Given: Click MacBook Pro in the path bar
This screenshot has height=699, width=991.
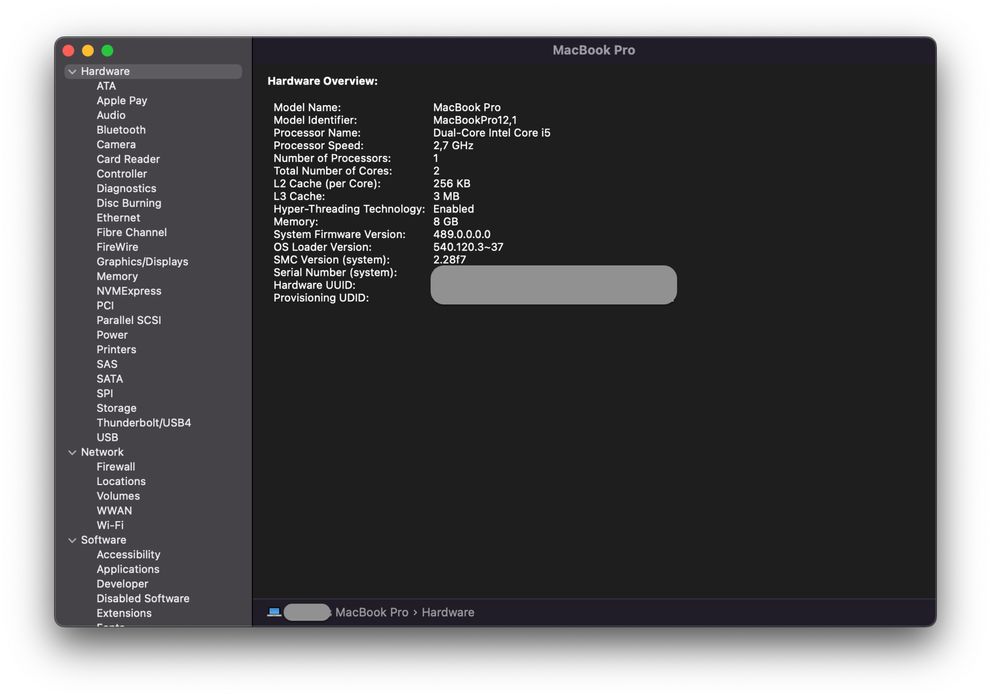Looking at the screenshot, I should tap(372, 612).
